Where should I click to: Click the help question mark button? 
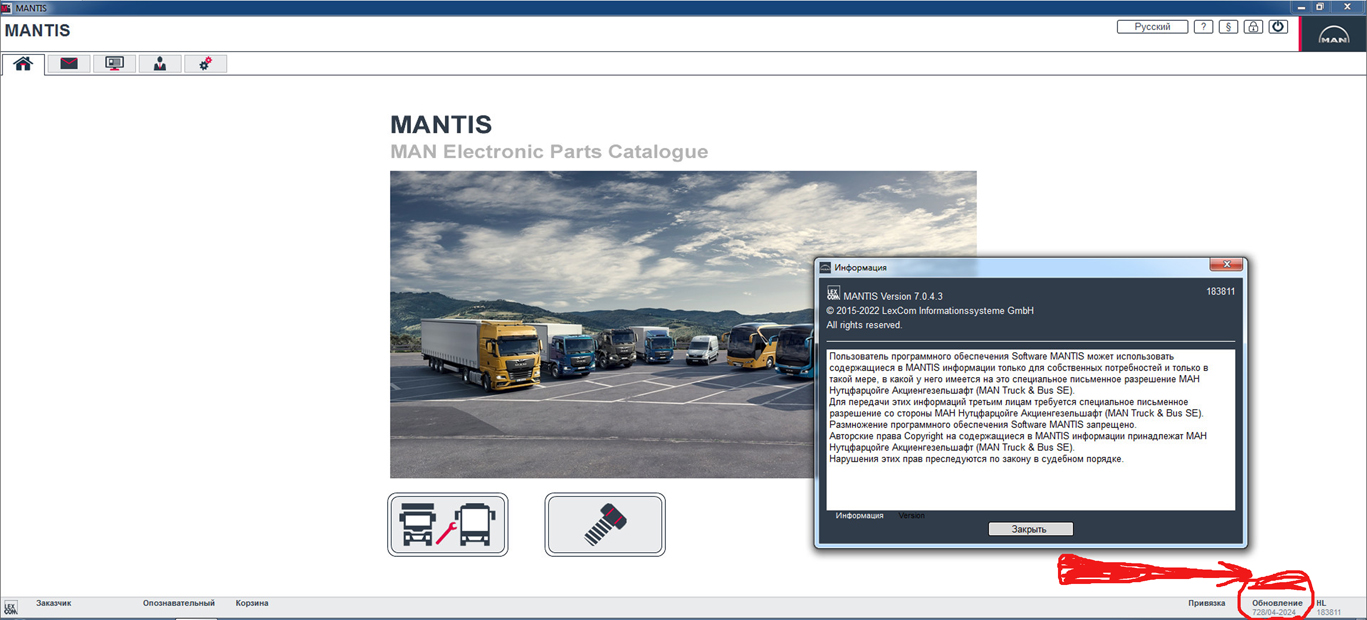point(1204,27)
